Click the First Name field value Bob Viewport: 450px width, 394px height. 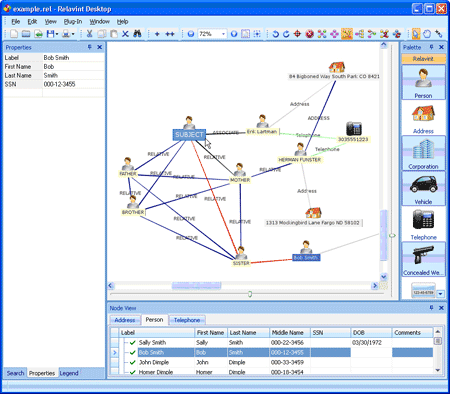click(x=74, y=67)
